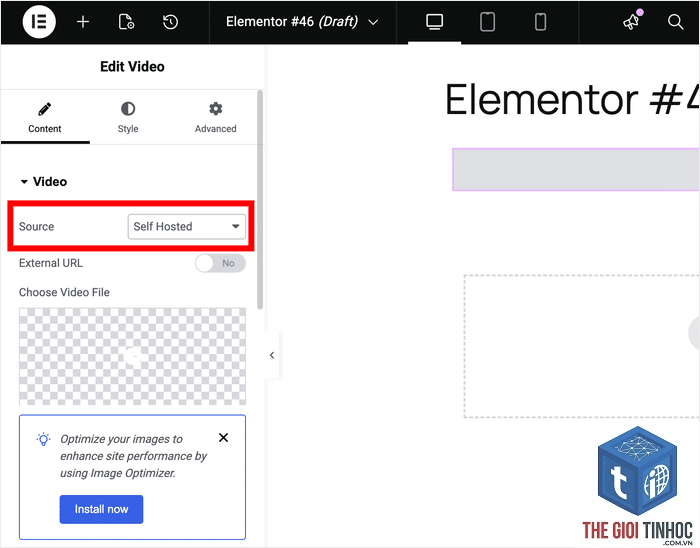Add a new element with the plus icon
The image size is (700, 548).
pos(83,22)
